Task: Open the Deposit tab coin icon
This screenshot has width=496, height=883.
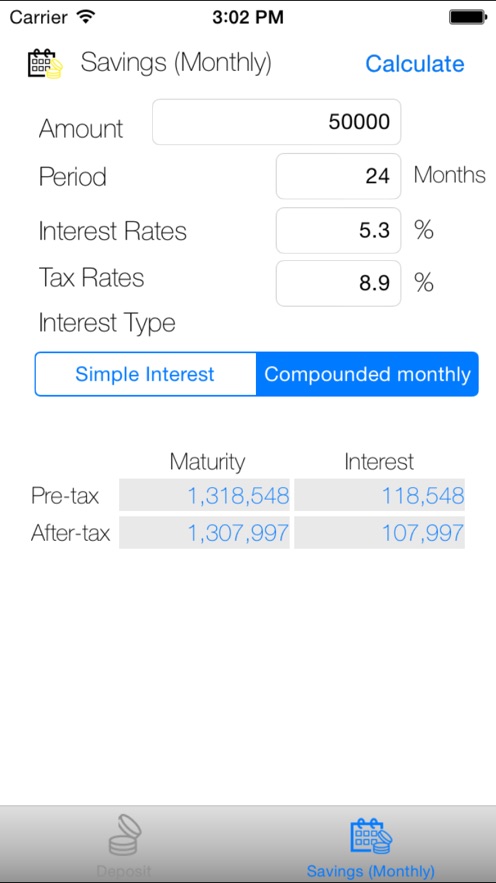Action: (x=124, y=835)
